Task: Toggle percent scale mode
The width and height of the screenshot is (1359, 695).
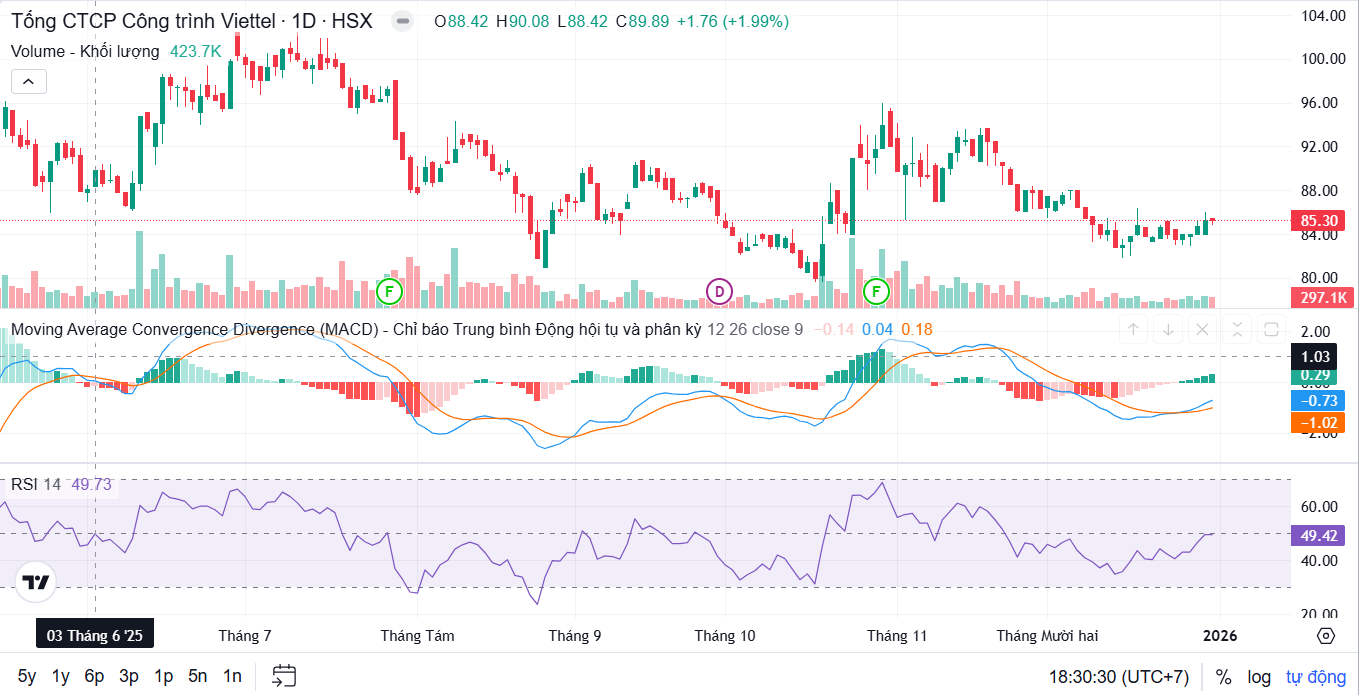Action: [x=1223, y=677]
